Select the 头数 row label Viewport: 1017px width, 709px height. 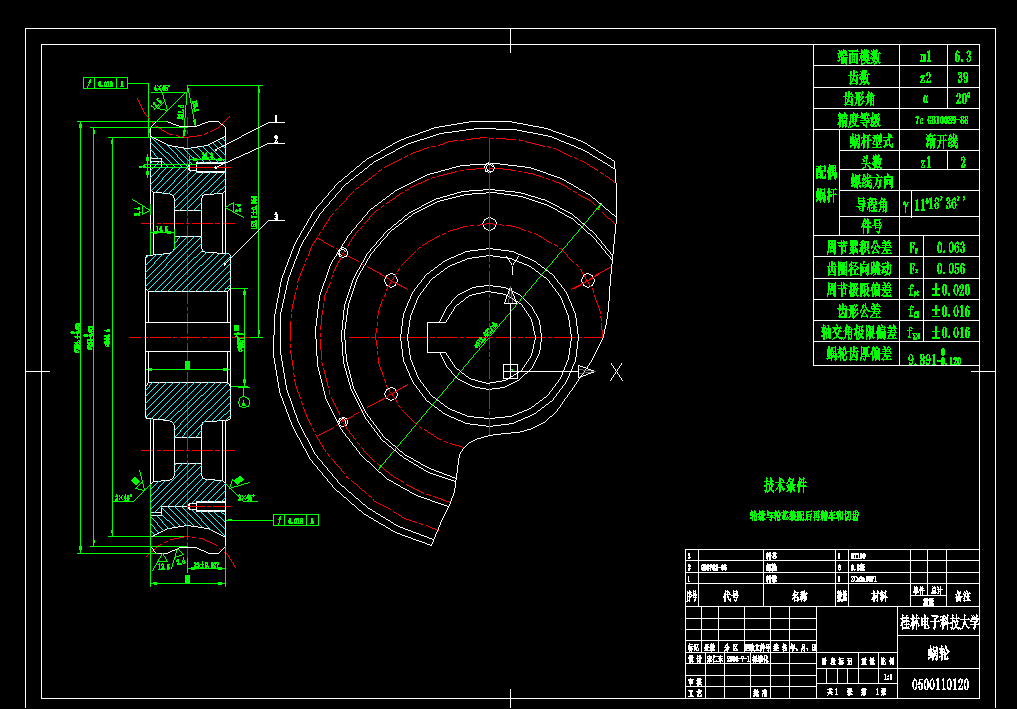point(871,162)
